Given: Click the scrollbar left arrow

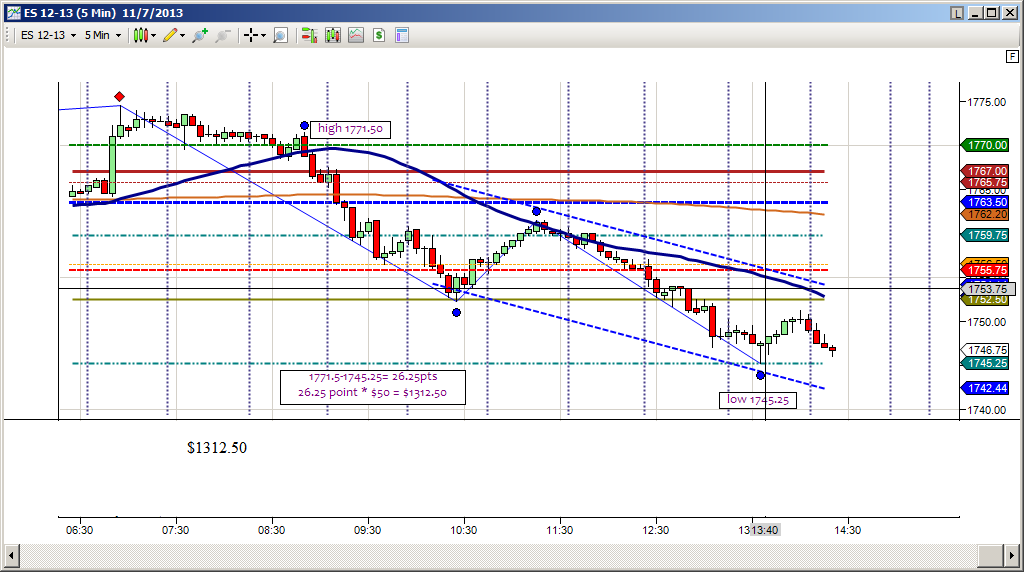Looking at the screenshot, I should (x=11, y=556).
